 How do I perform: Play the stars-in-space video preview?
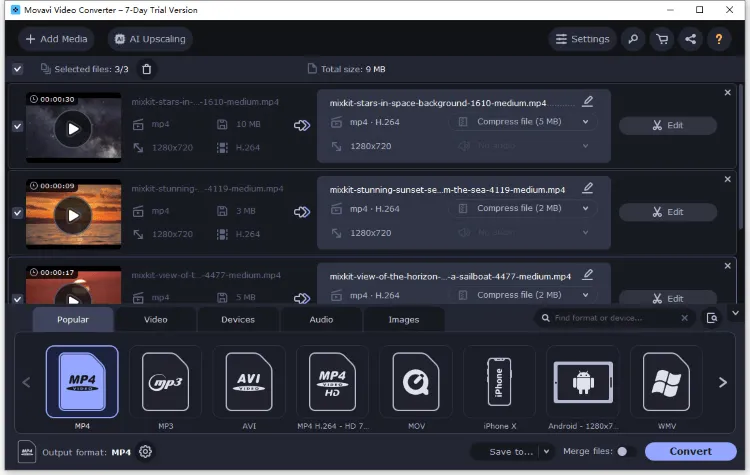73,129
